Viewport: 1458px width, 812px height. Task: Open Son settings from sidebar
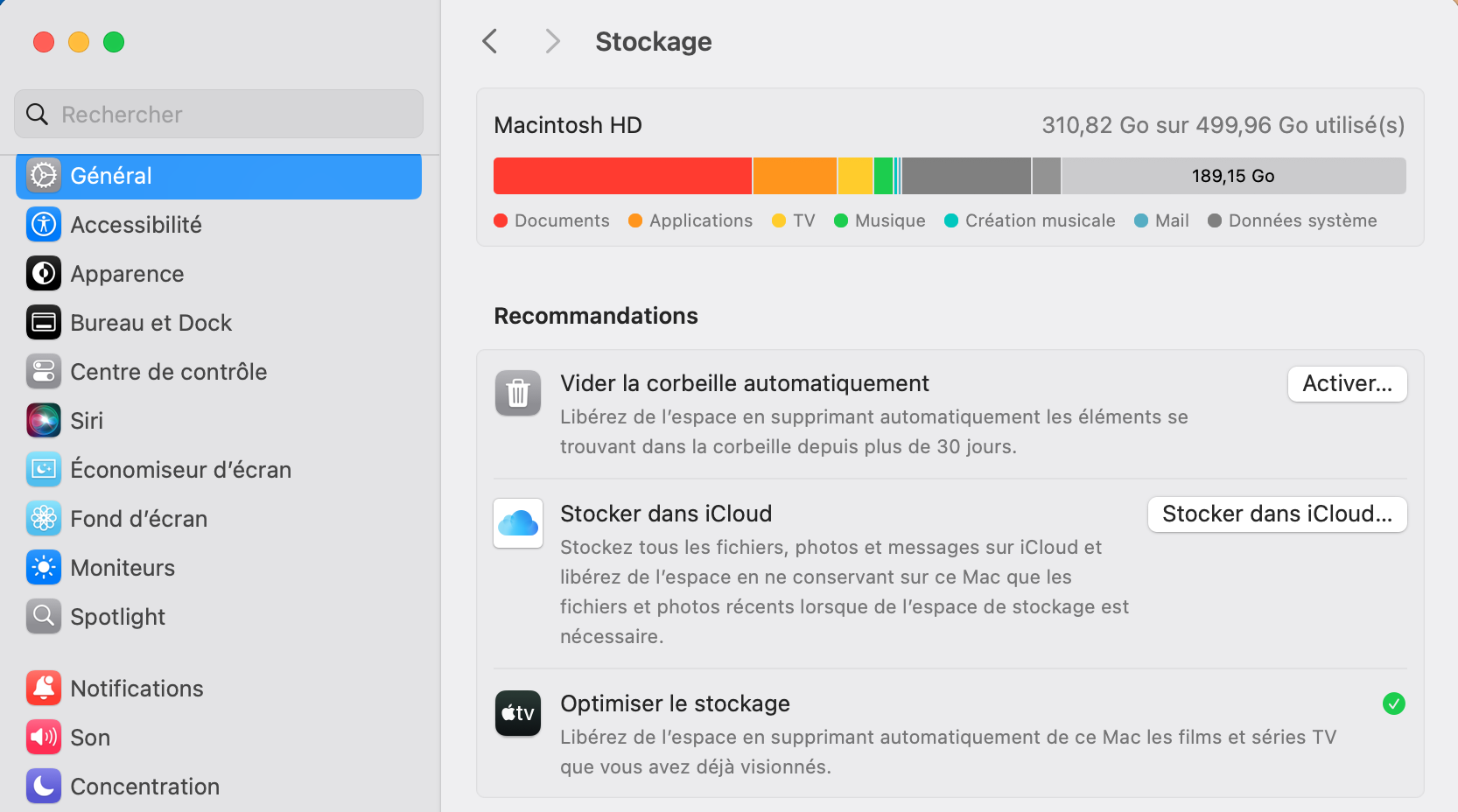[x=89, y=737]
